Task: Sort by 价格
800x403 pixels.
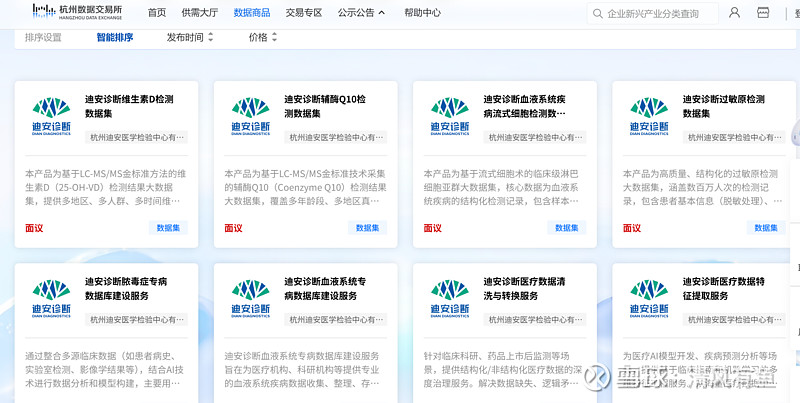Action: pyautogui.click(x=263, y=37)
